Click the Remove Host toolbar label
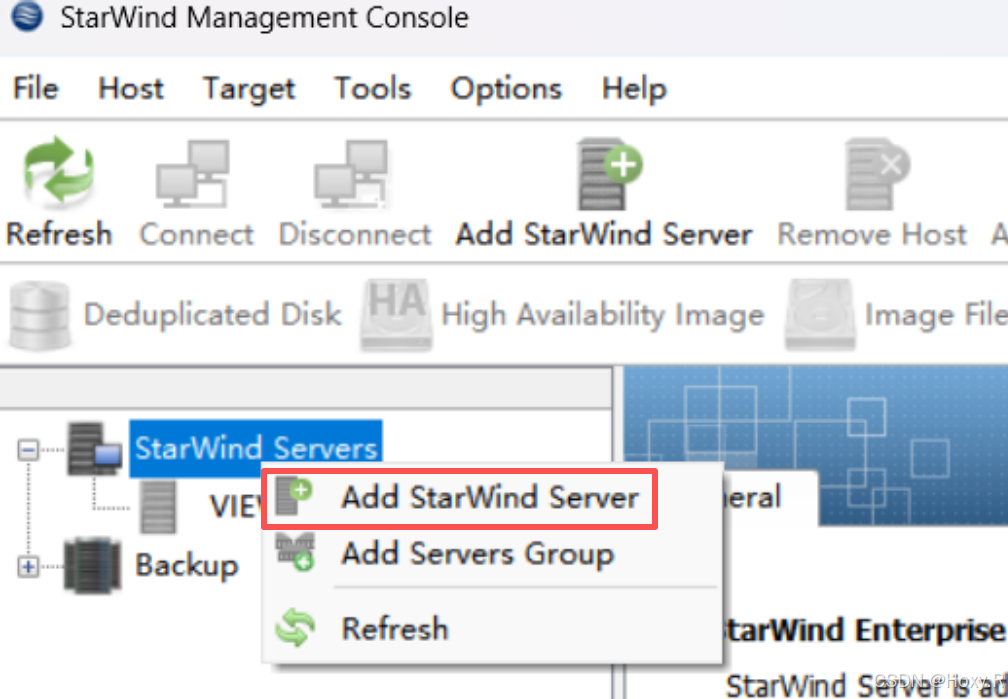 (872, 234)
